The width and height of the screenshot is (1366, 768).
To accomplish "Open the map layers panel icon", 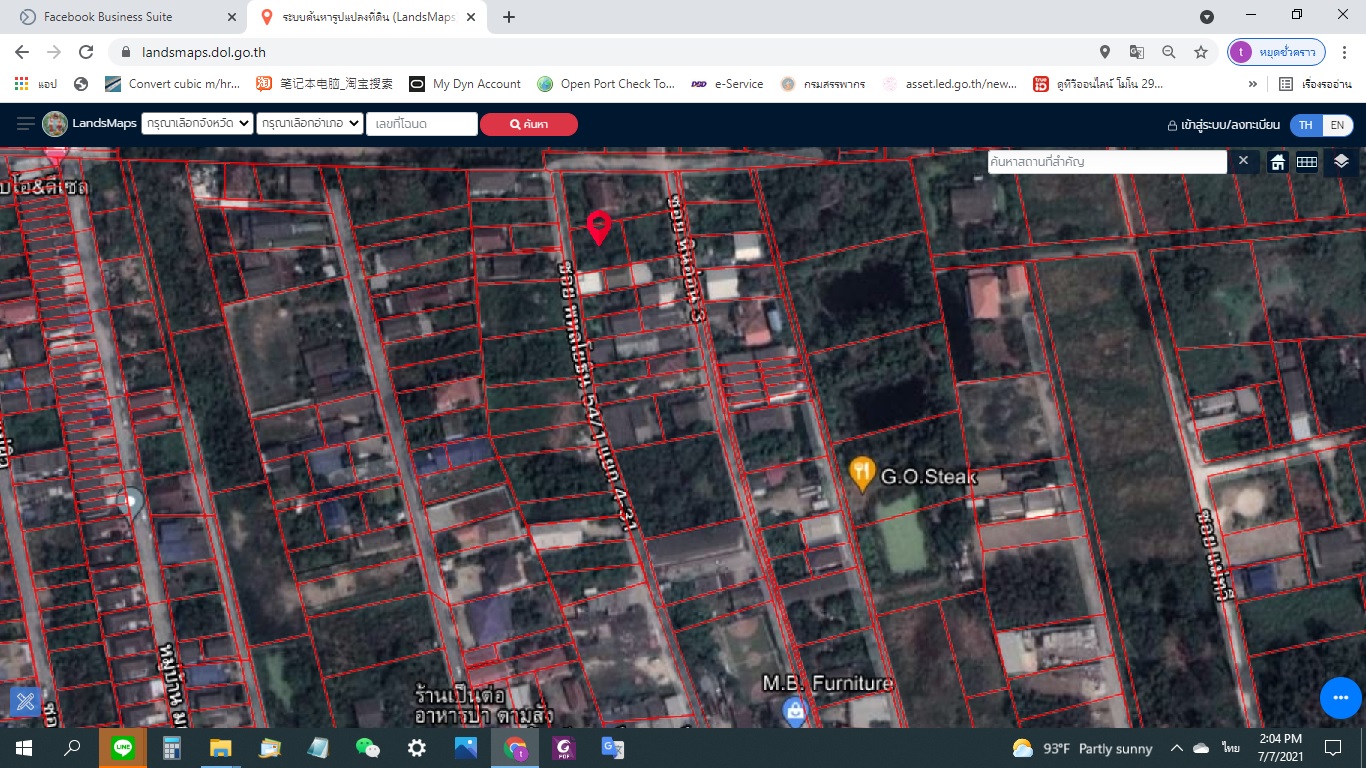I will click(1341, 162).
